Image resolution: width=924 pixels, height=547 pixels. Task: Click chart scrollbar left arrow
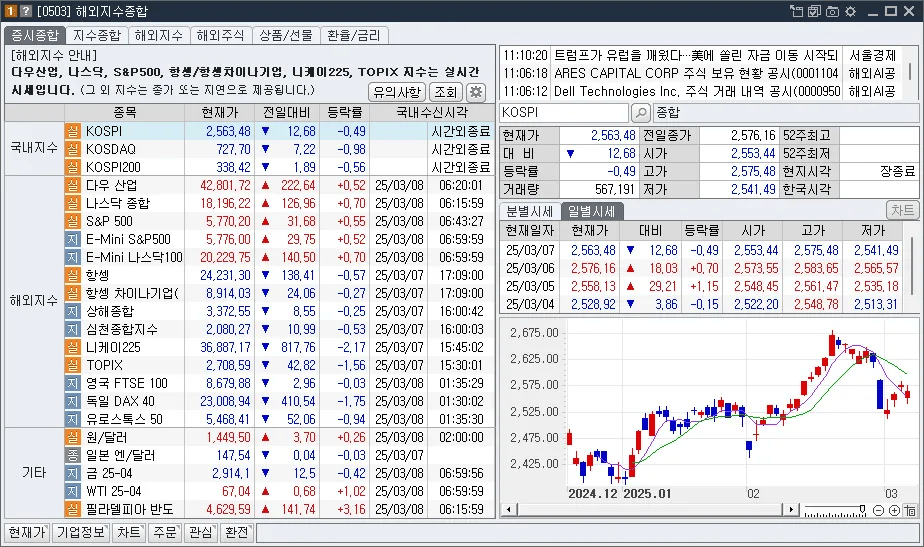(508, 510)
